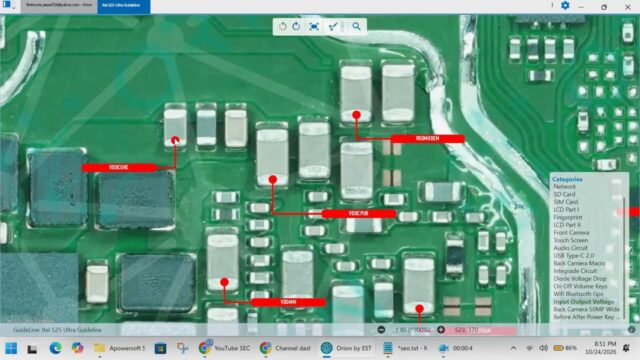Switch to YouTube SEC Chrome window
640x360 pixels.
click(x=224, y=348)
